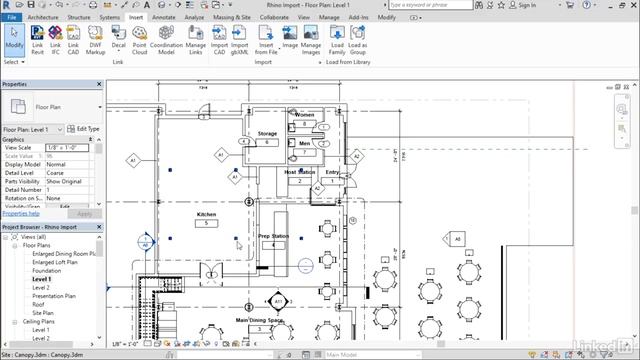Click the Save icon in quick access toolbar
The height and width of the screenshot is (360, 640).
point(31,5)
